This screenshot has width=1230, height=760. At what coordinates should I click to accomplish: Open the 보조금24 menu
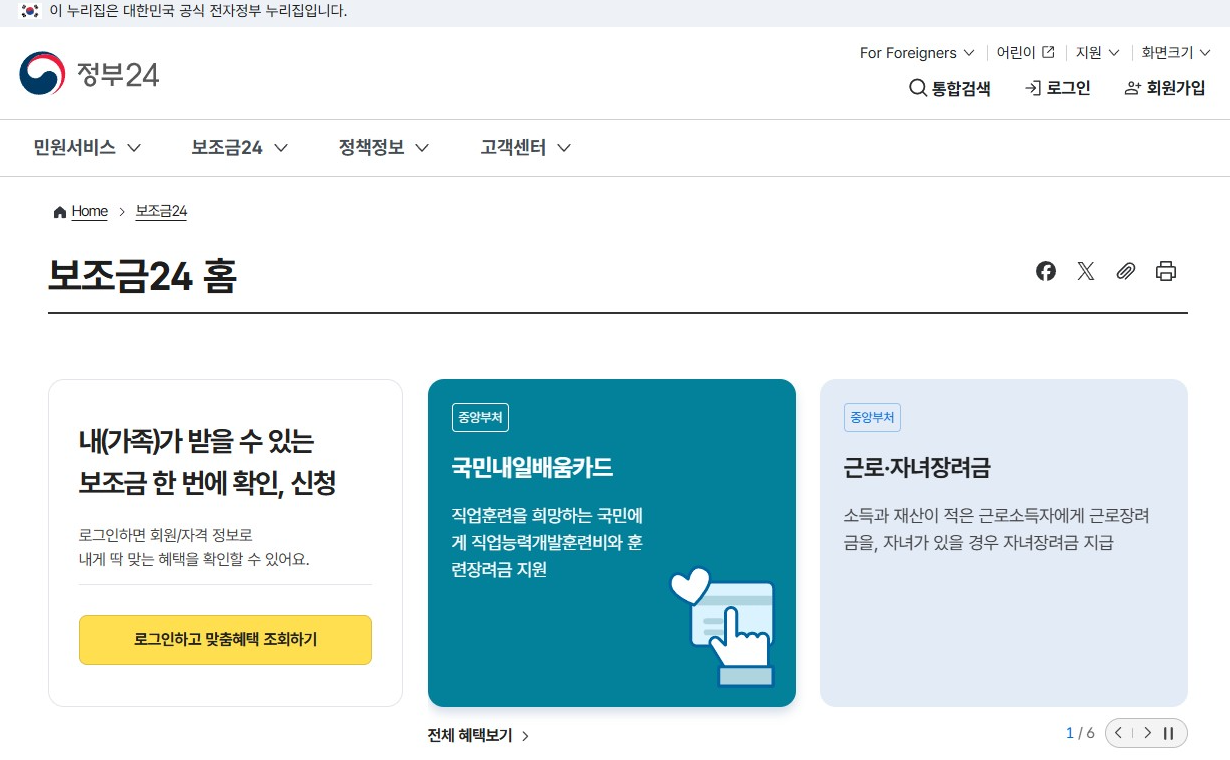(x=240, y=148)
